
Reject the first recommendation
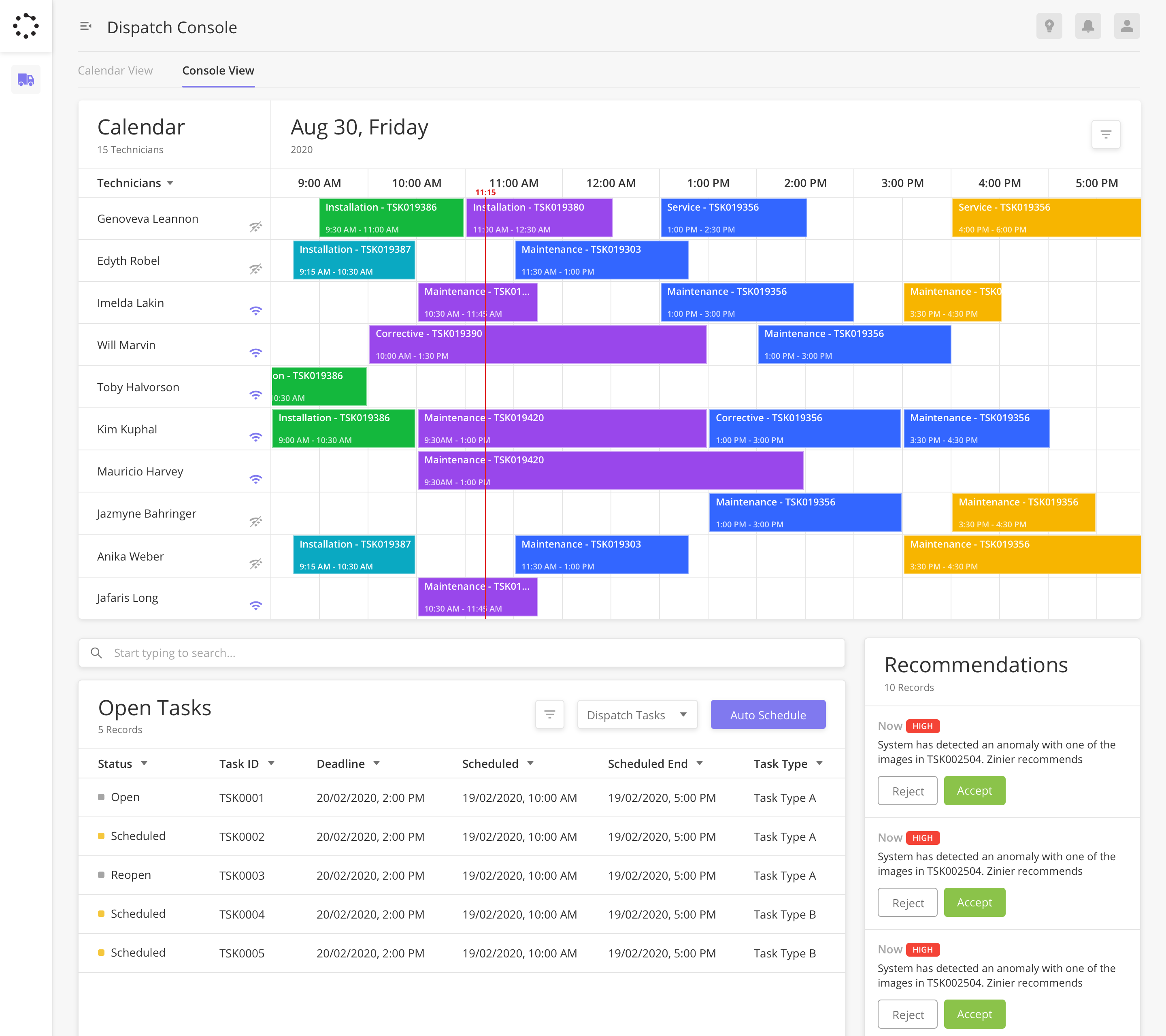click(908, 791)
